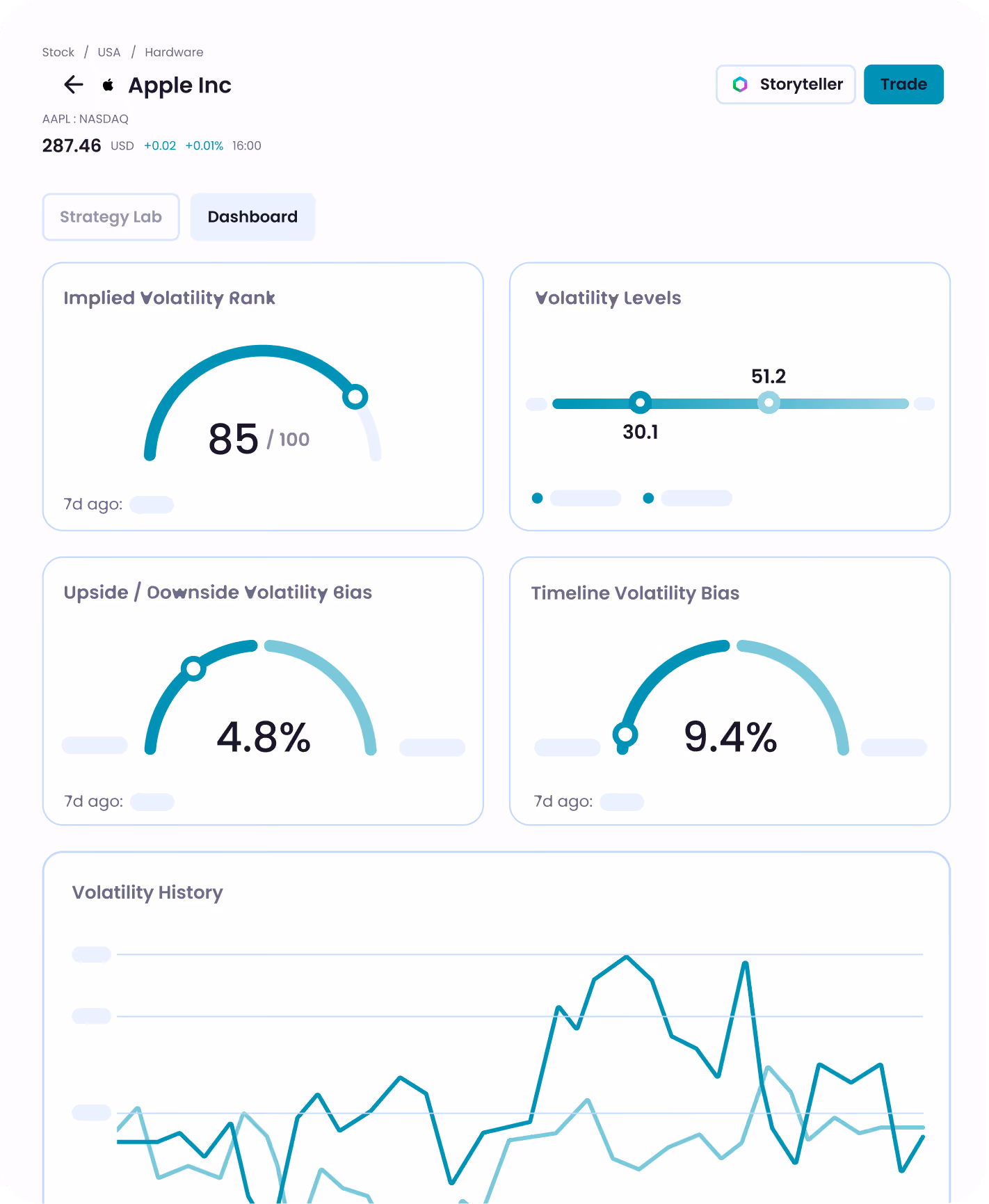
Task: Click the Implied Volatility Rank gauge handle
Action: click(355, 396)
